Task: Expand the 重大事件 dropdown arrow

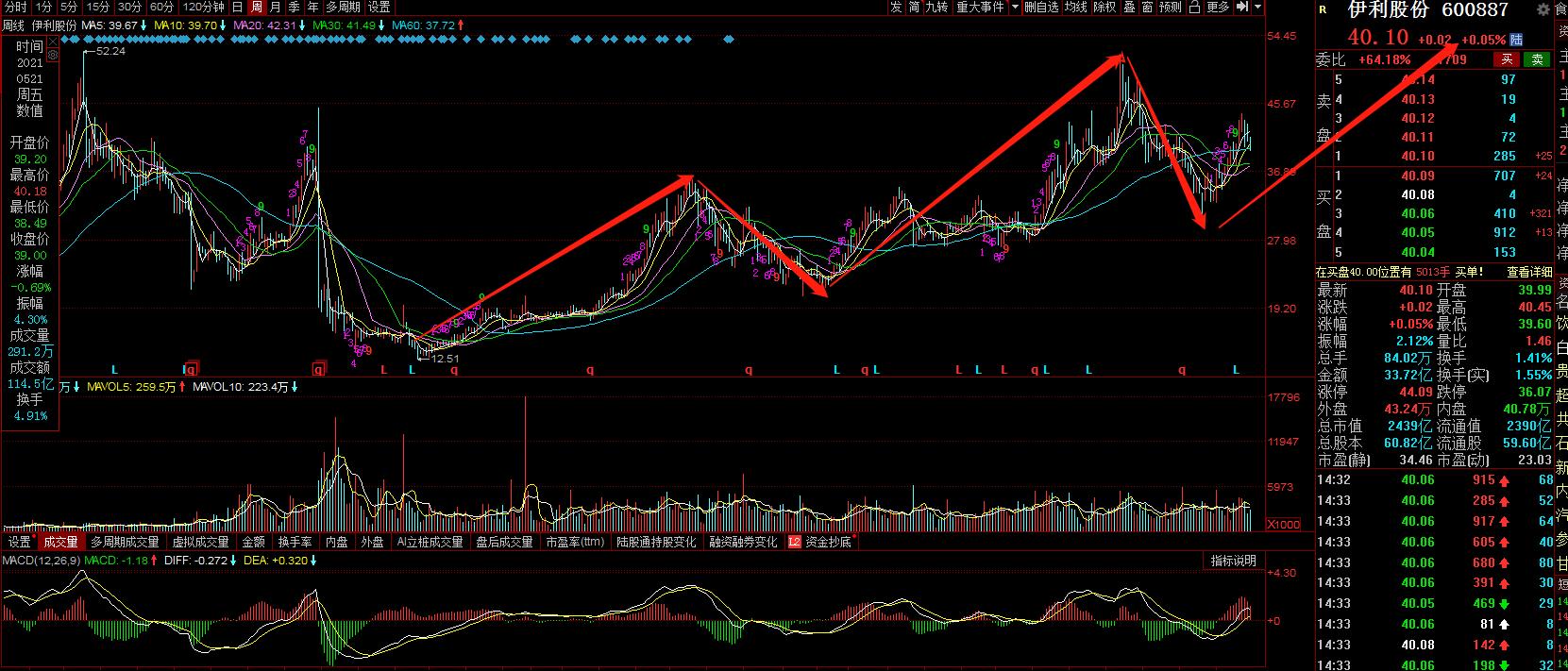Action: point(1015,8)
